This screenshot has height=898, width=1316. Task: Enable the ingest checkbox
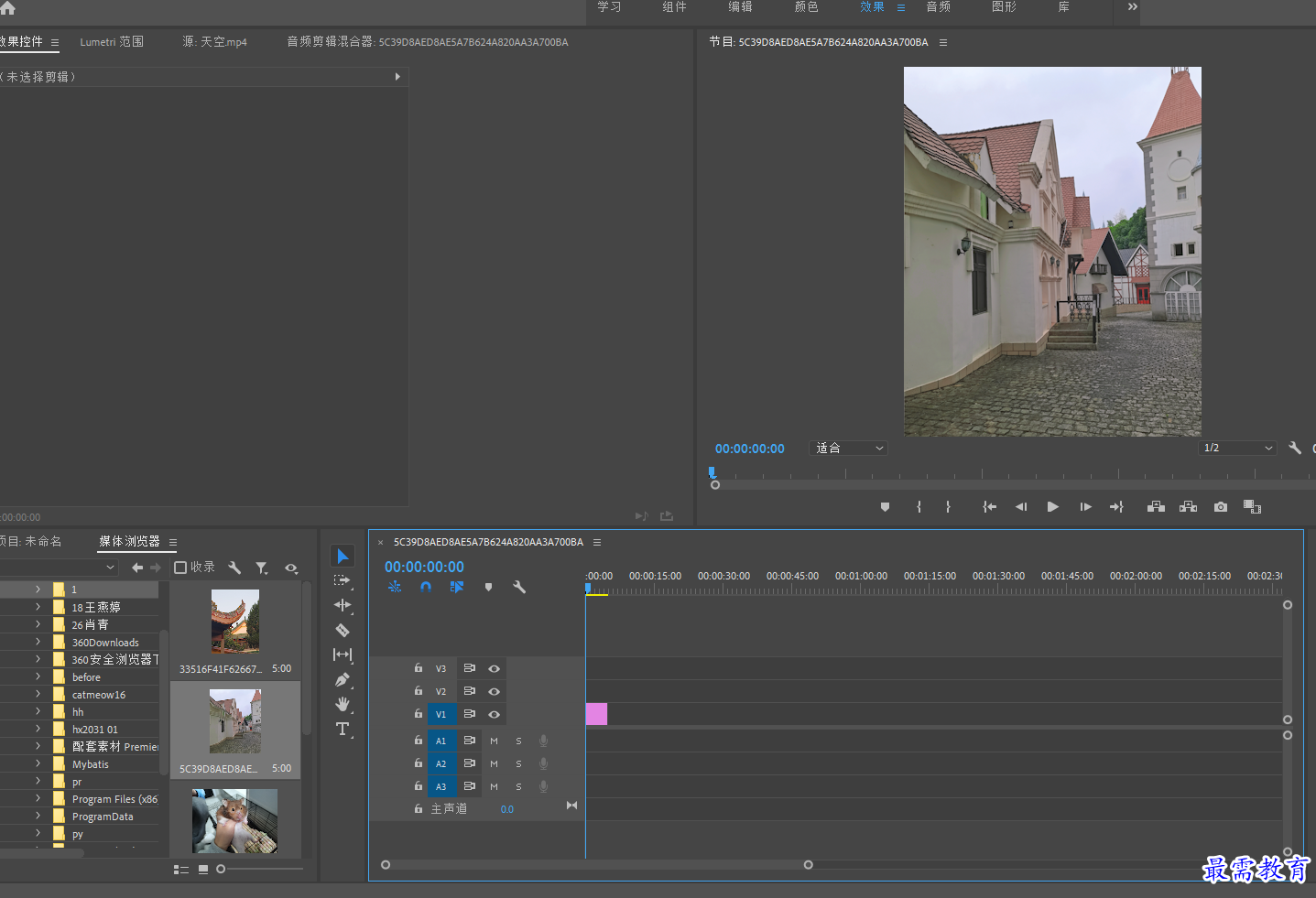(x=180, y=568)
